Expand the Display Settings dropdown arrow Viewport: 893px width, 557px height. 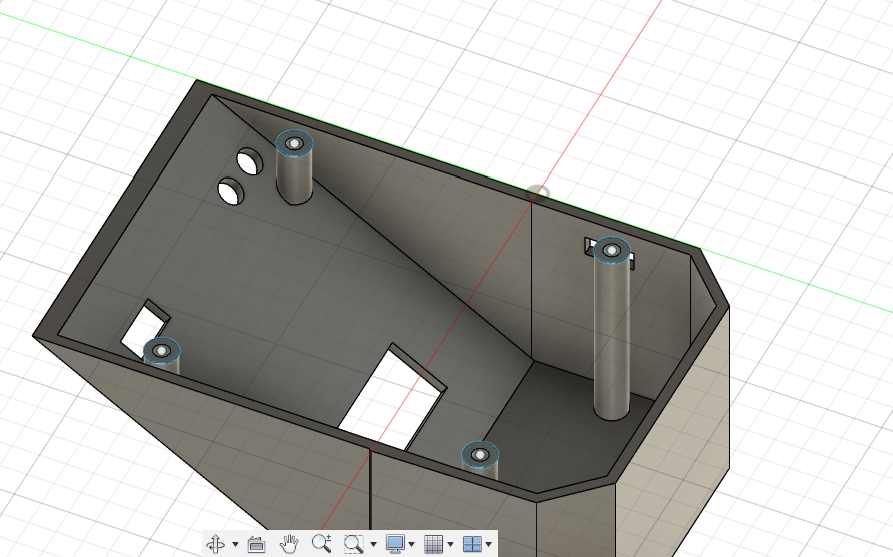[411, 545]
